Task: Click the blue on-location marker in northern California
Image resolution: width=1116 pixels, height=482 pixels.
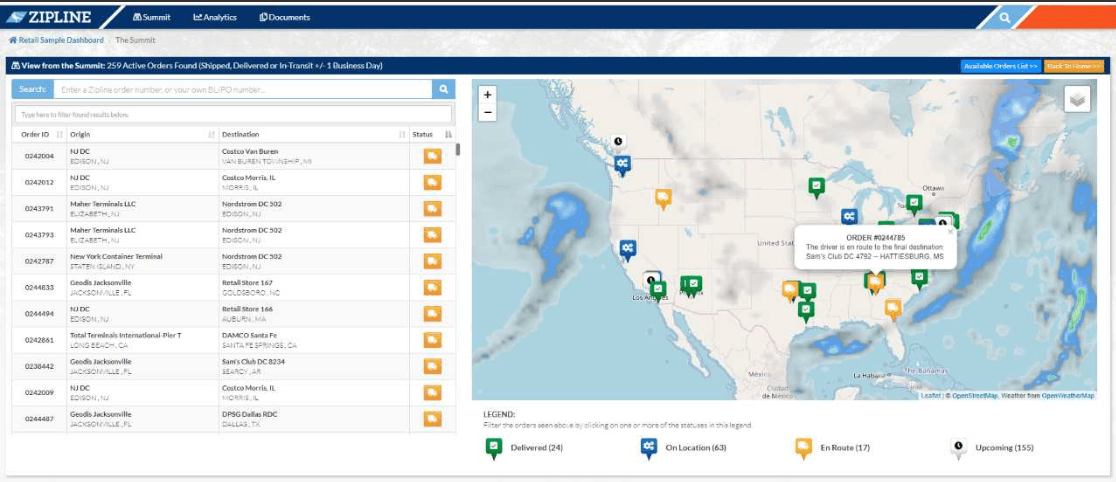Action: pos(627,249)
